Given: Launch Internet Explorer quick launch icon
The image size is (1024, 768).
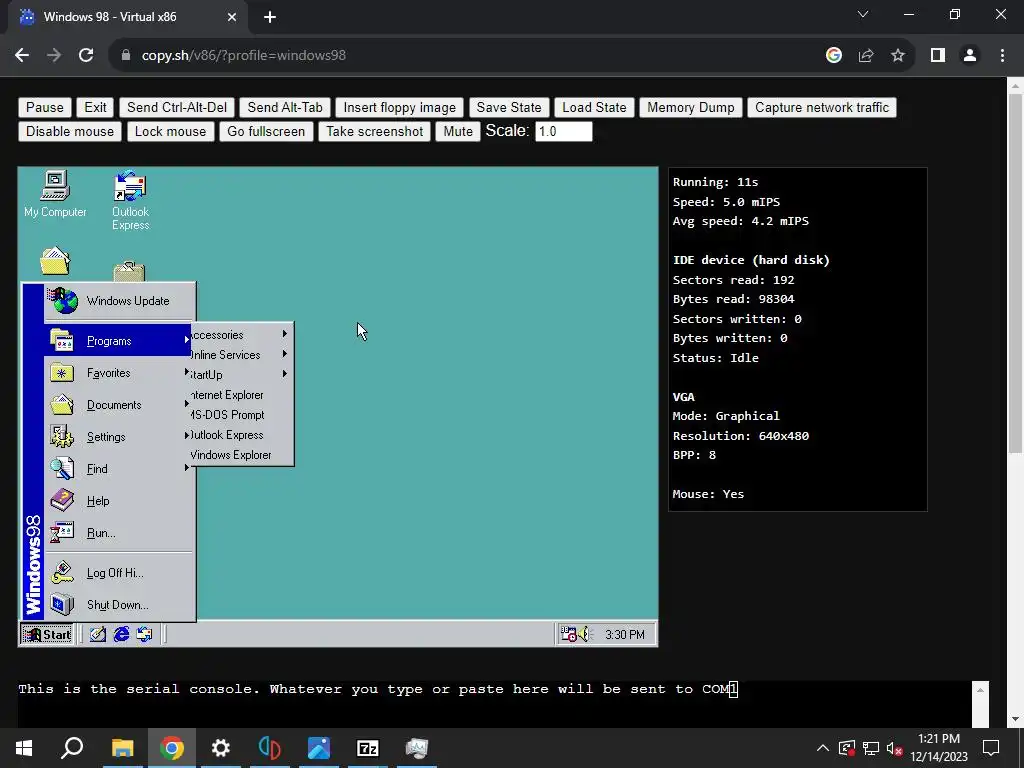Looking at the screenshot, I should (x=121, y=634).
